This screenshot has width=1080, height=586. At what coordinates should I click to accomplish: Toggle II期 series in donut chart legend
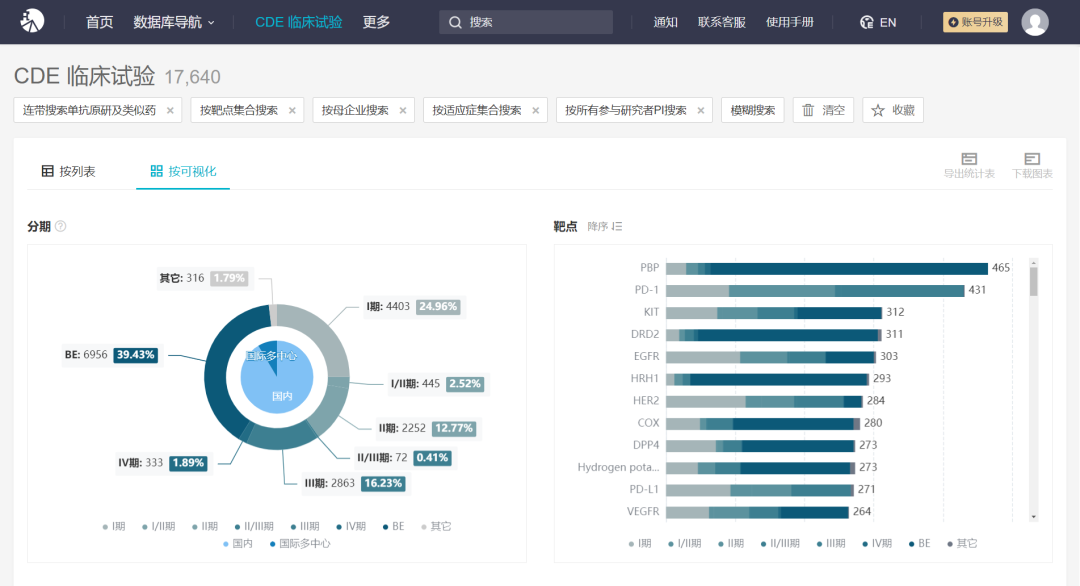(205, 527)
